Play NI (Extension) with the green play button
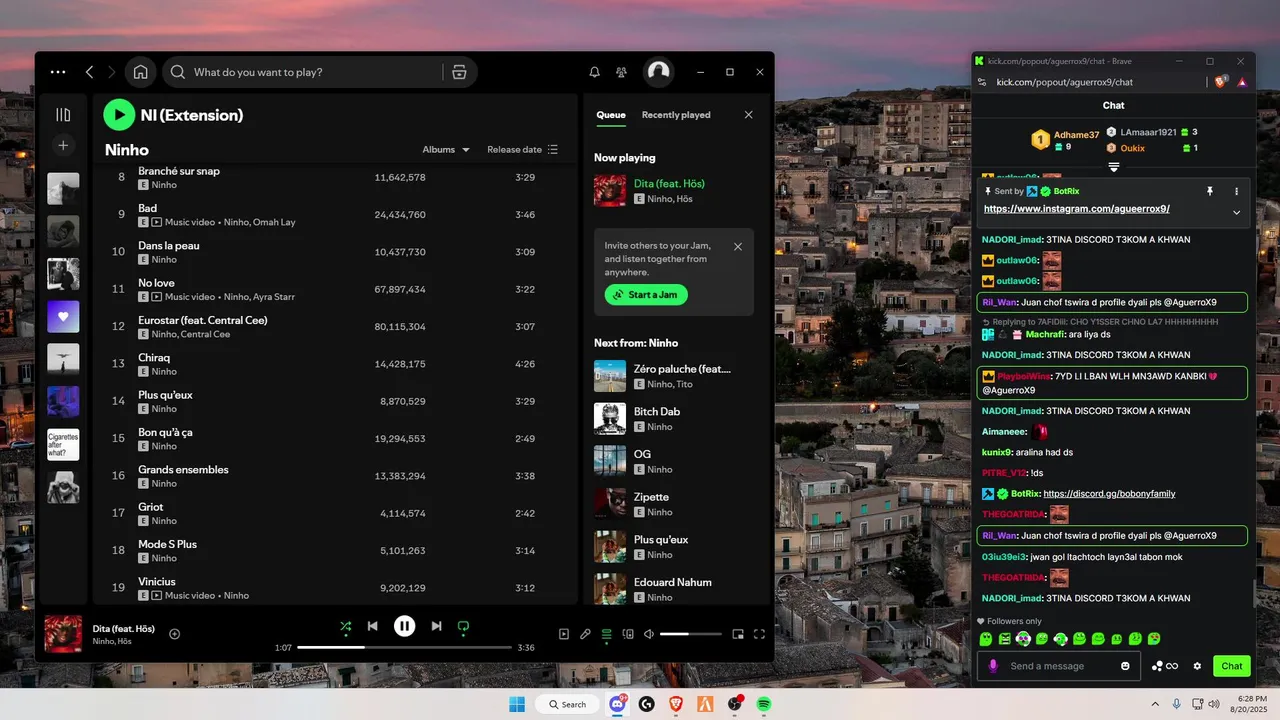 pyautogui.click(x=119, y=115)
